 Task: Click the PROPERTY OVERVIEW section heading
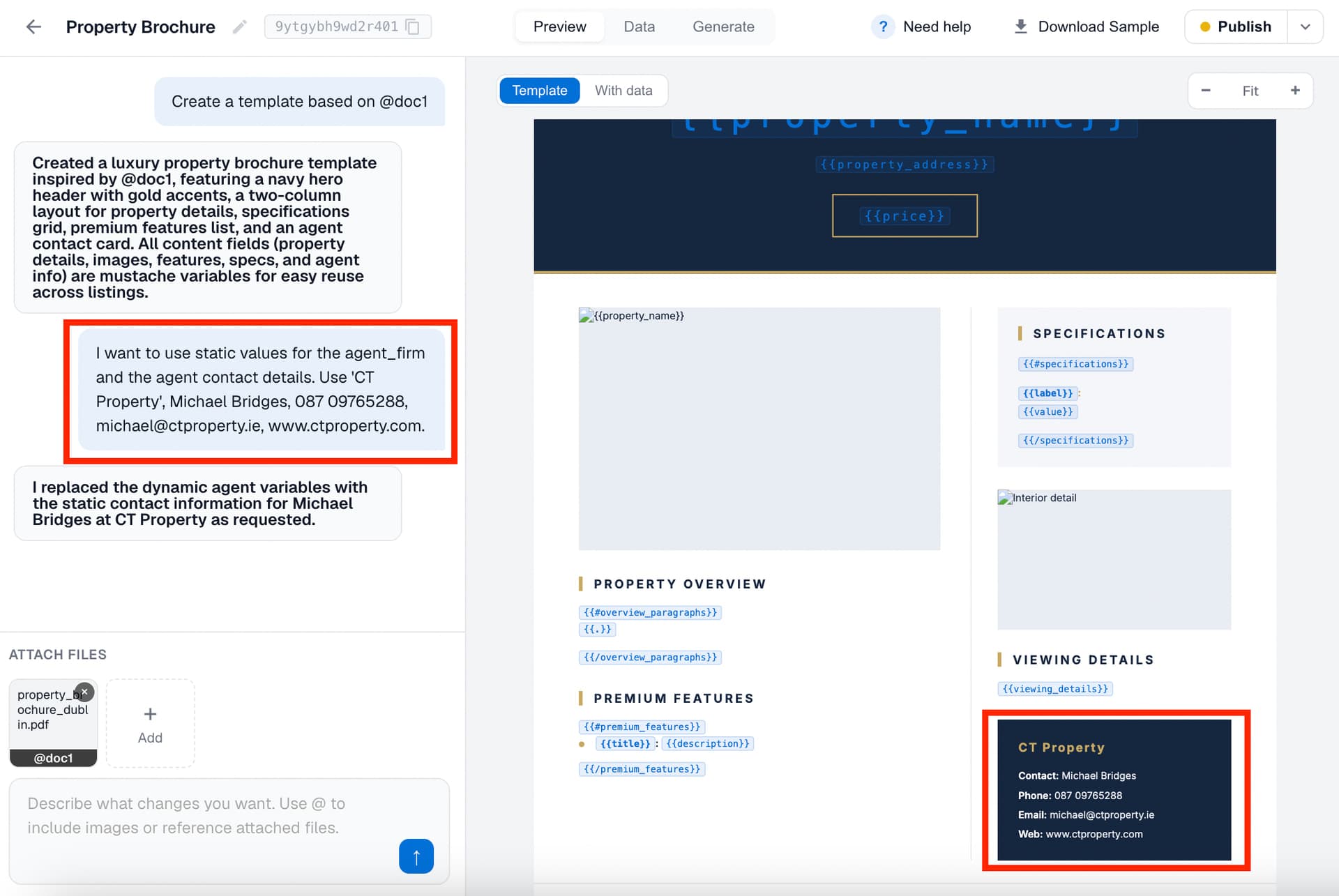[679, 584]
